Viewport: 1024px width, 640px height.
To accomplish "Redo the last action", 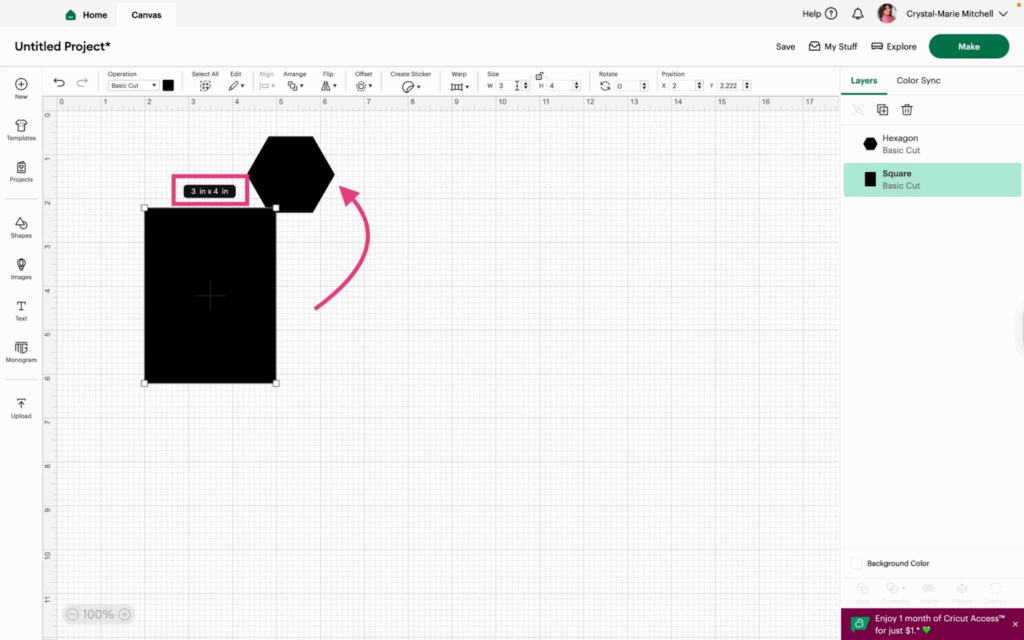I will point(82,82).
